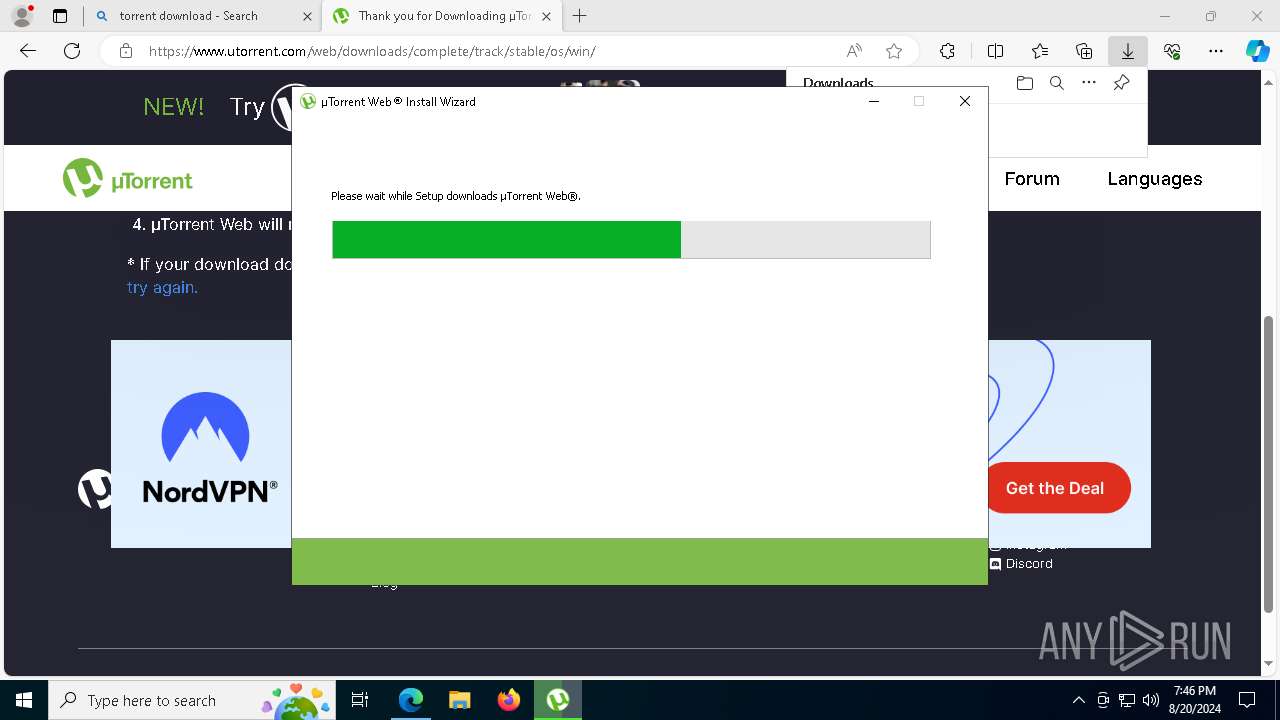Viewport: 1280px width, 720px height.
Task: Open the Extensions puzzle icon
Action: [x=947, y=51]
